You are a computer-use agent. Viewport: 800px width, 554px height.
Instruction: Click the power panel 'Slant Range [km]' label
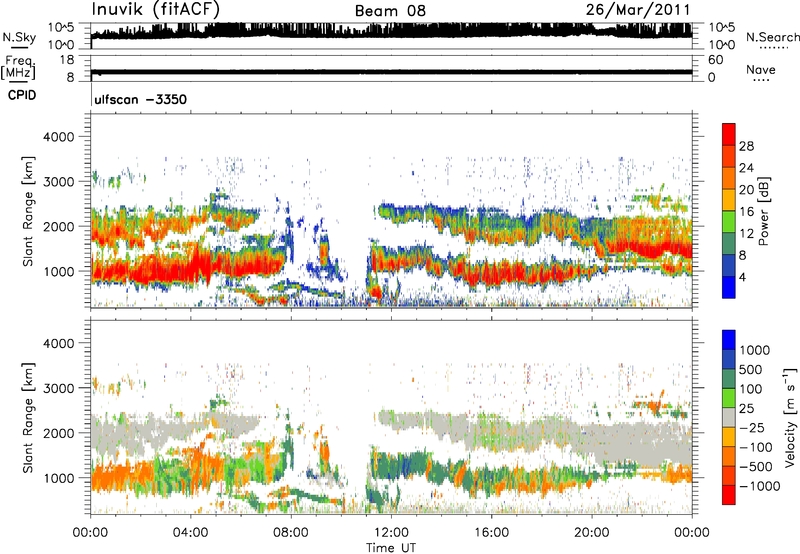tap(28, 211)
